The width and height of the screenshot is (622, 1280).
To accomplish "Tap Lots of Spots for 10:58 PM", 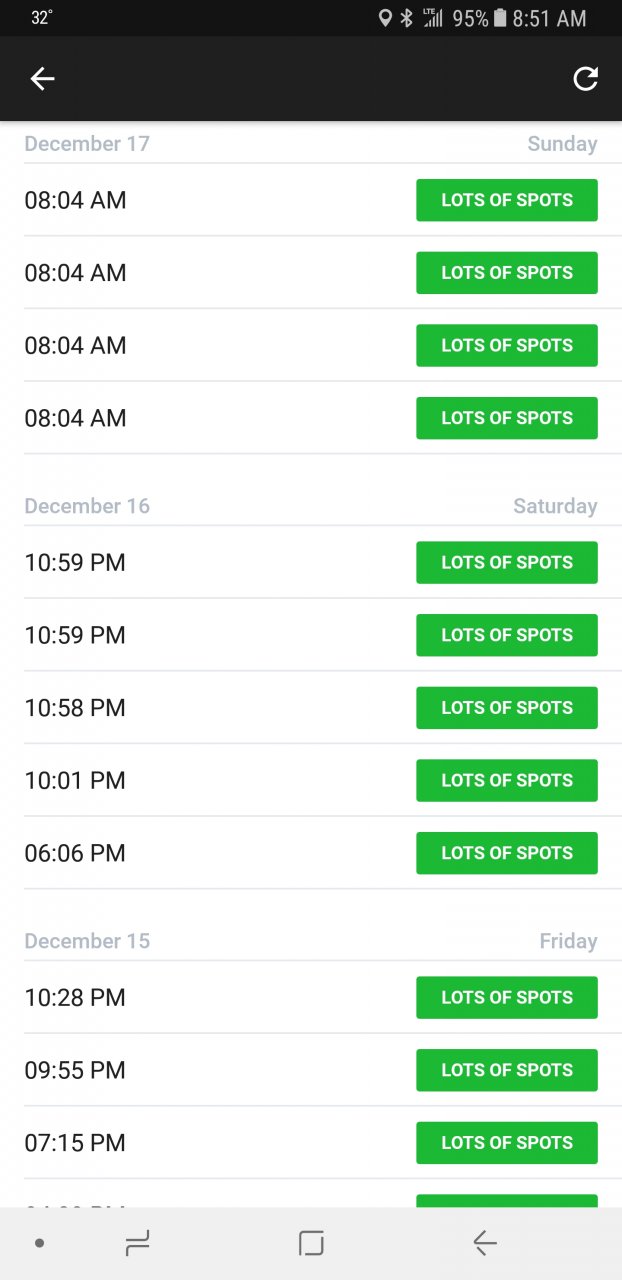I will click(506, 708).
